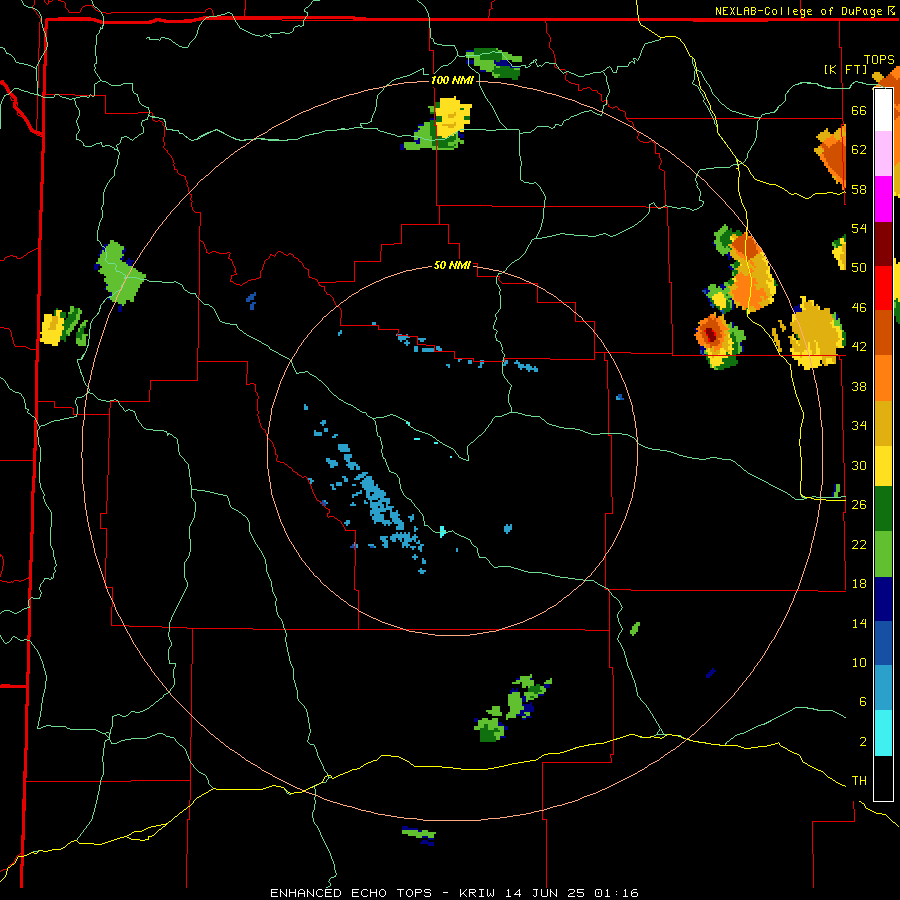Click the 38 value on the legend
Screen dimensions: 900x900
click(x=859, y=386)
